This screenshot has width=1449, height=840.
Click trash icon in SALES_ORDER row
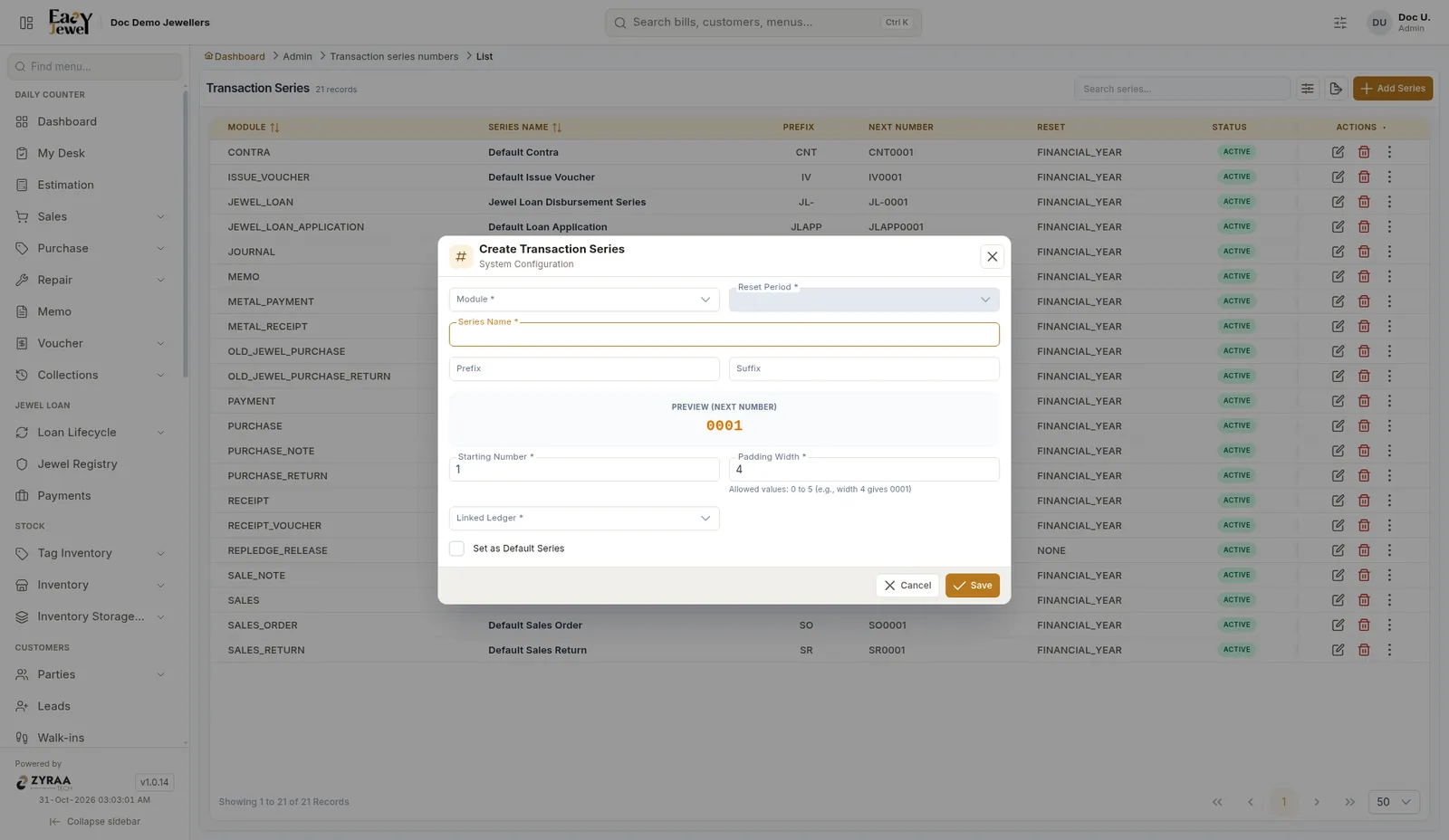click(x=1364, y=625)
